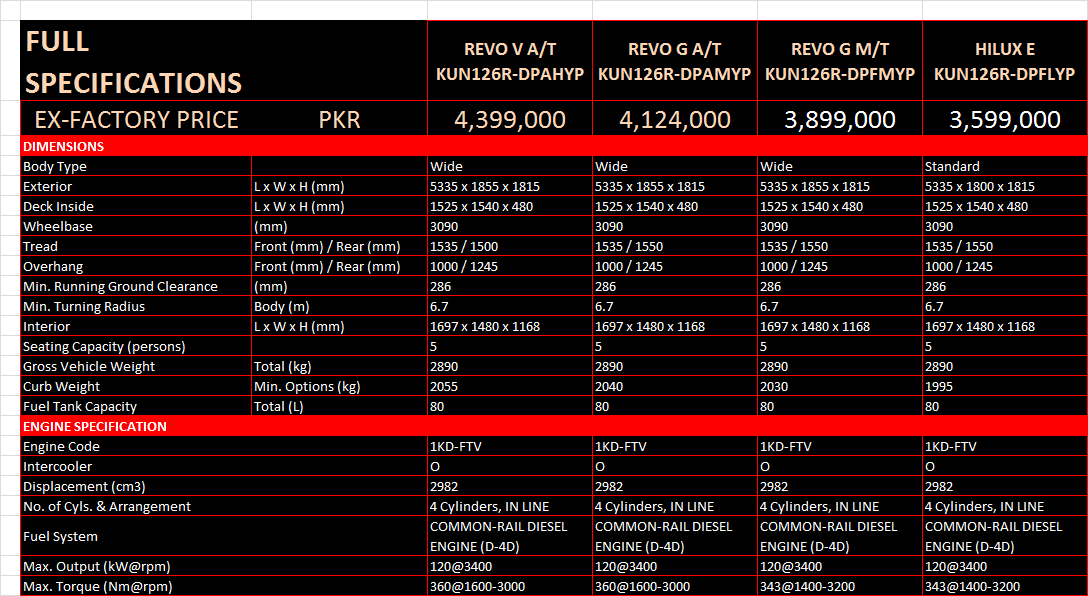Viewport: 1088px width, 596px height.
Task: Click the REVO G M/T column header
Action: coord(840,60)
